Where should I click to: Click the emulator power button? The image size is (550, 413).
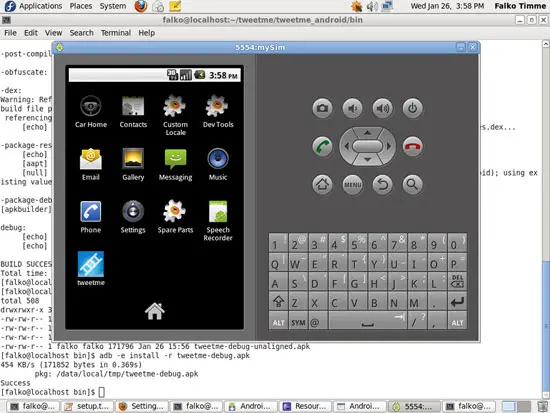pos(412,108)
